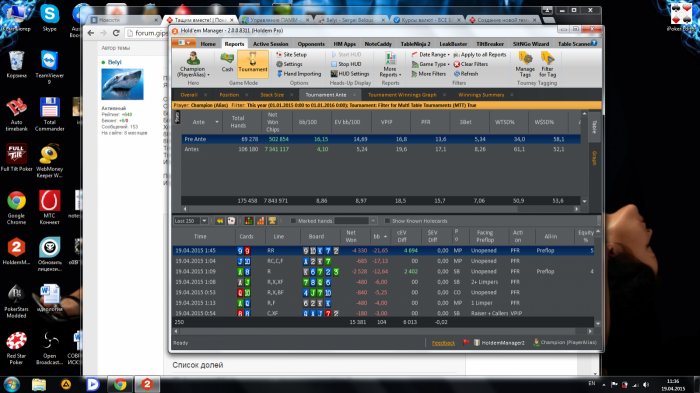The width and height of the screenshot is (700, 393).
Task: Open Hand Importing options
Action: click(x=299, y=74)
